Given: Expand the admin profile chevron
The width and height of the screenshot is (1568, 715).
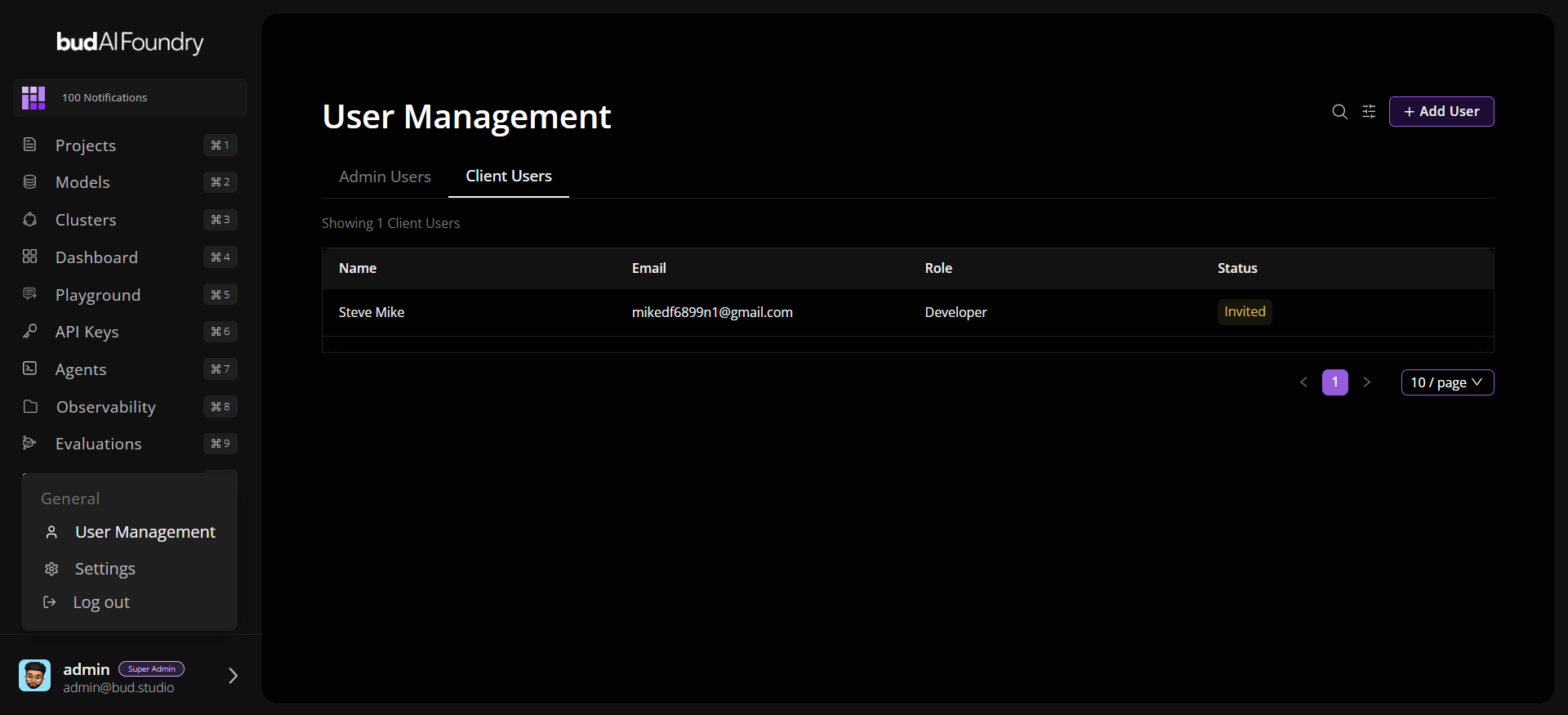Looking at the screenshot, I should tap(233, 676).
